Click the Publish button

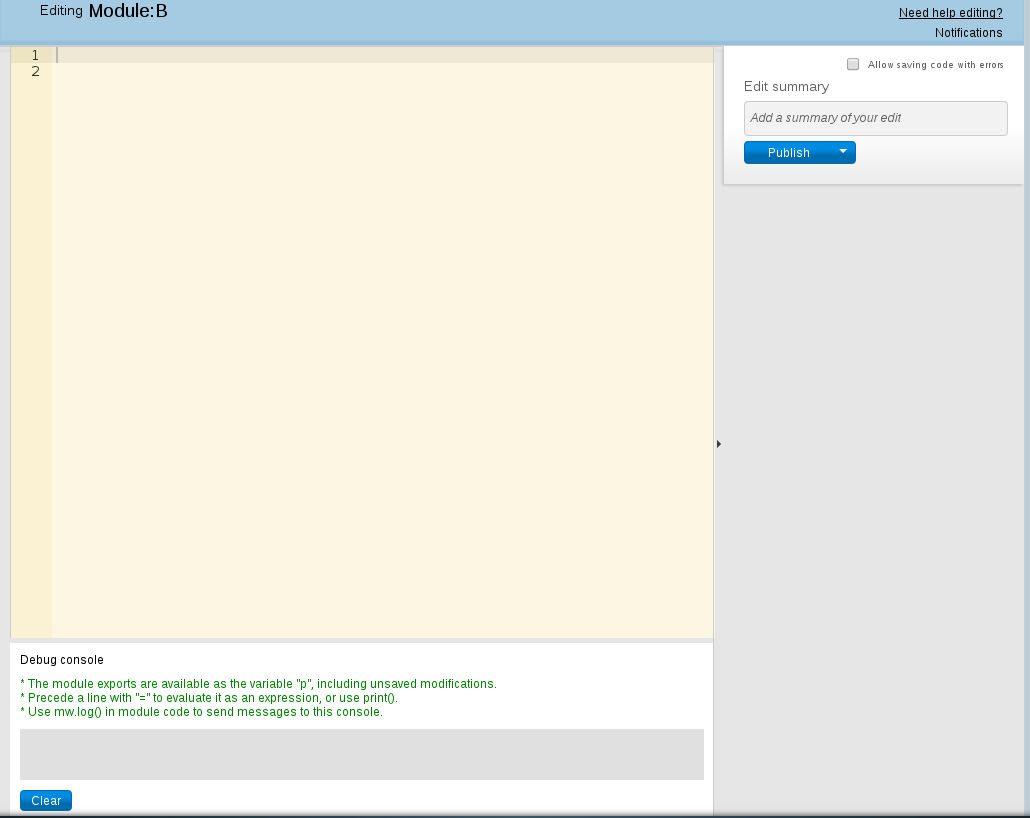pos(788,153)
